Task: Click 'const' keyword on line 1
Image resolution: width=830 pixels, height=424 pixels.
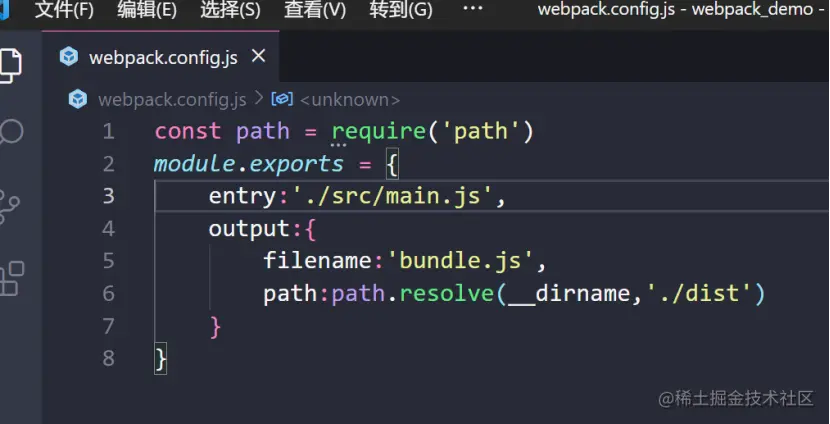Action: [x=188, y=131]
